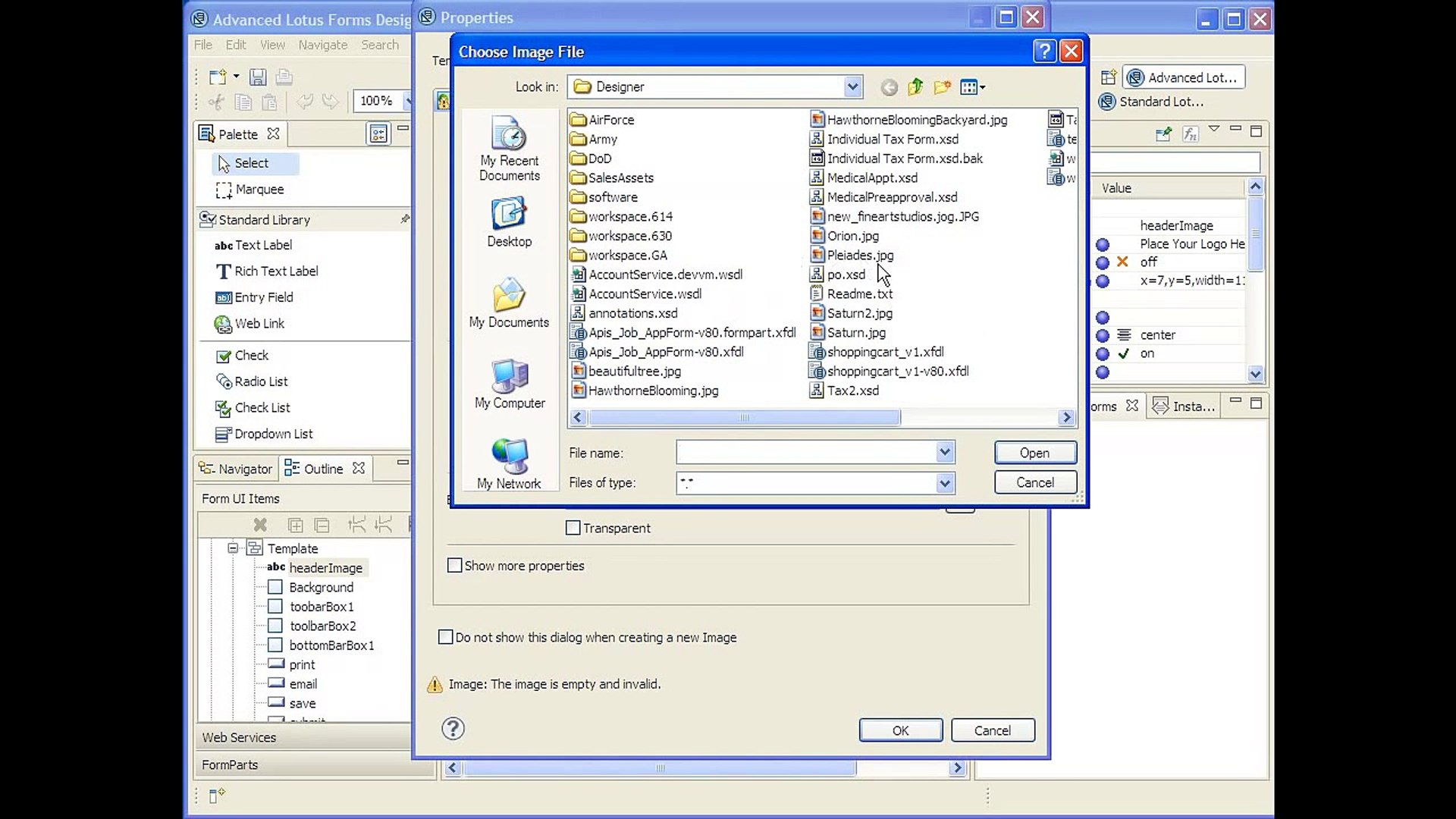The image size is (1456, 819).
Task: Open My Computer in places bar
Action: 509,384
